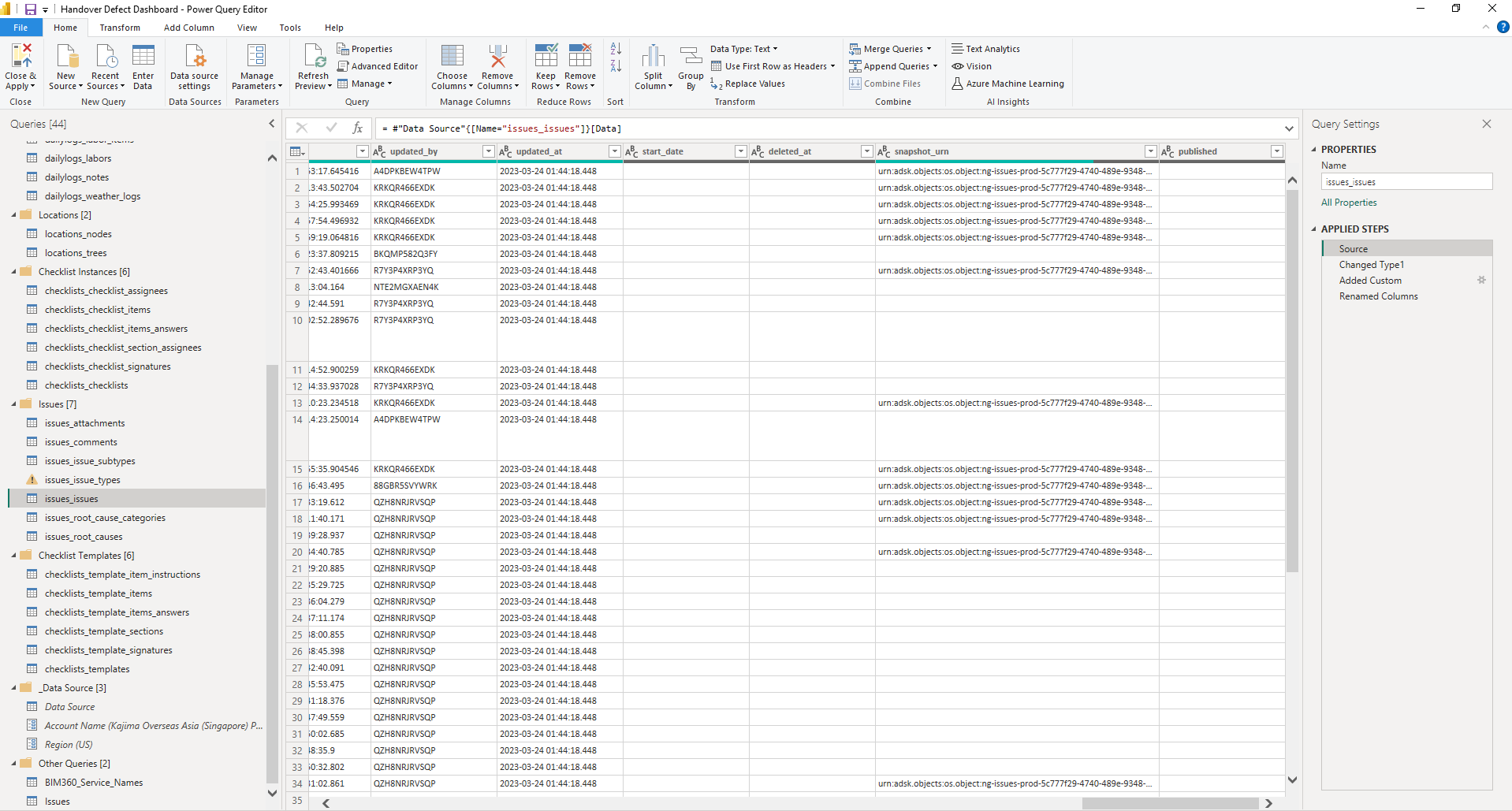Click the Group By icon
Screen dimensions: 1512x811
click(691, 57)
